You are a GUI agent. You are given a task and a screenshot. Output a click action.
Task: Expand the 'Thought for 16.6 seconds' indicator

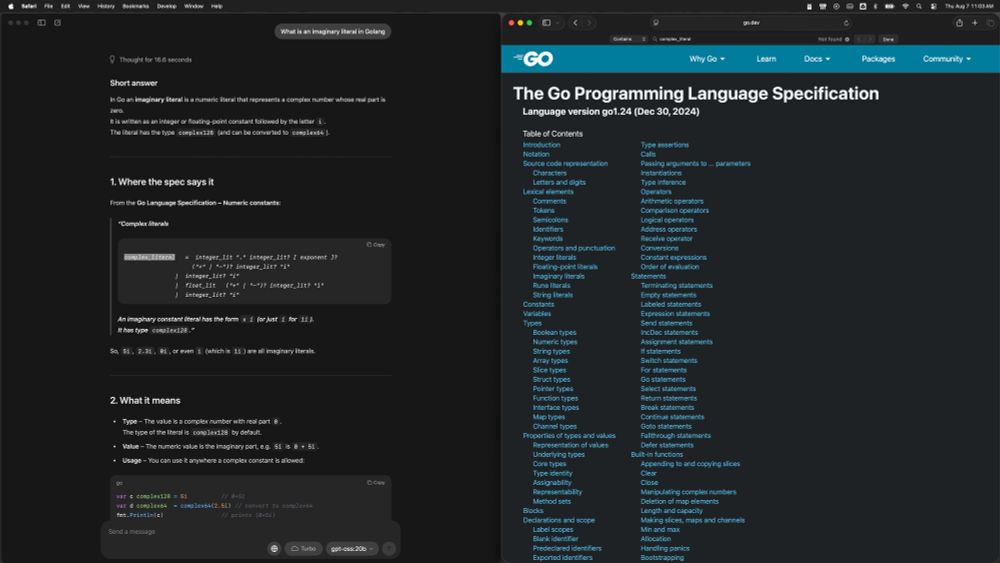pyautogui.click(x=151, y=59)
